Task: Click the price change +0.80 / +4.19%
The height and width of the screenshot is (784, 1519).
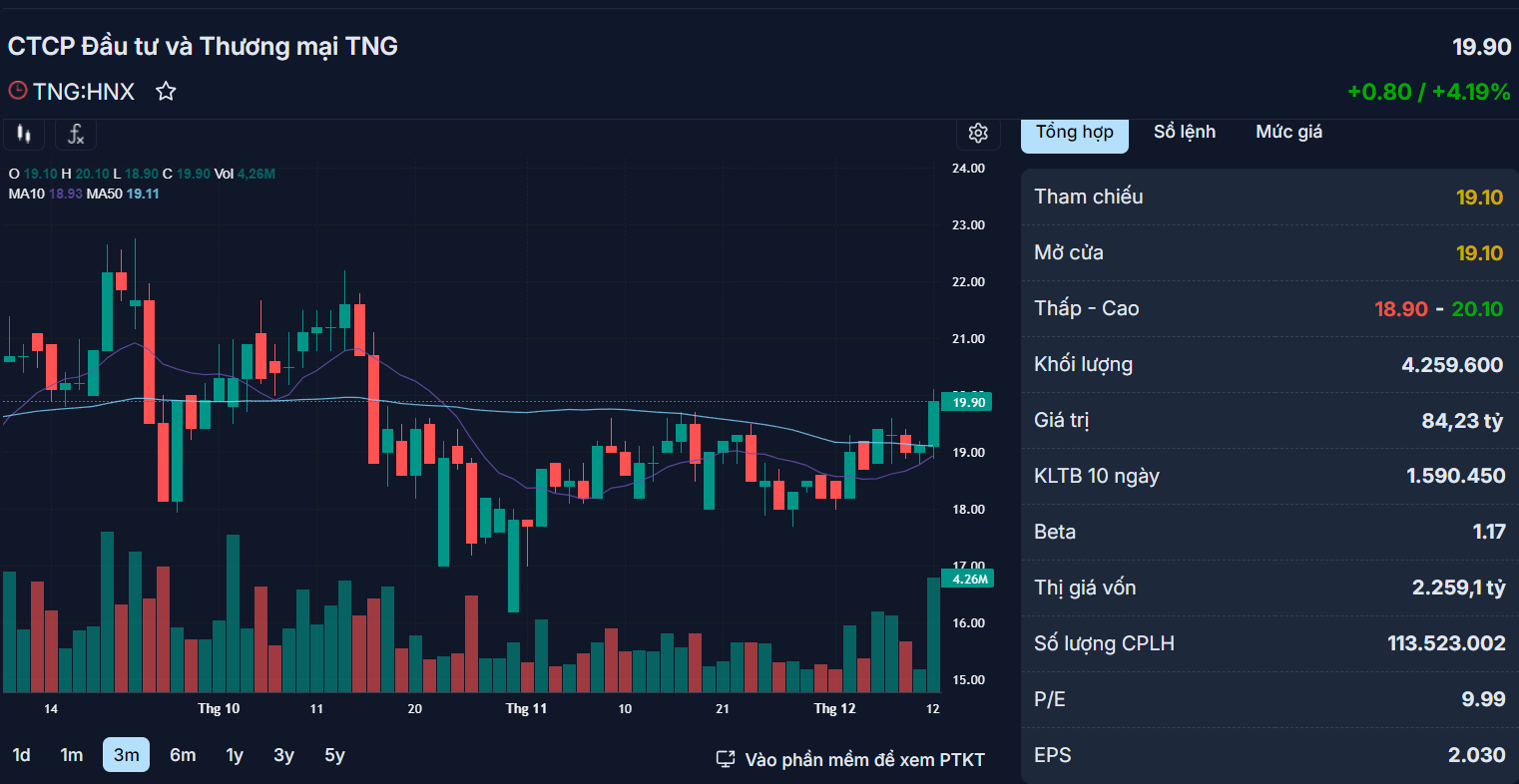Action: tap(1429, 93)
